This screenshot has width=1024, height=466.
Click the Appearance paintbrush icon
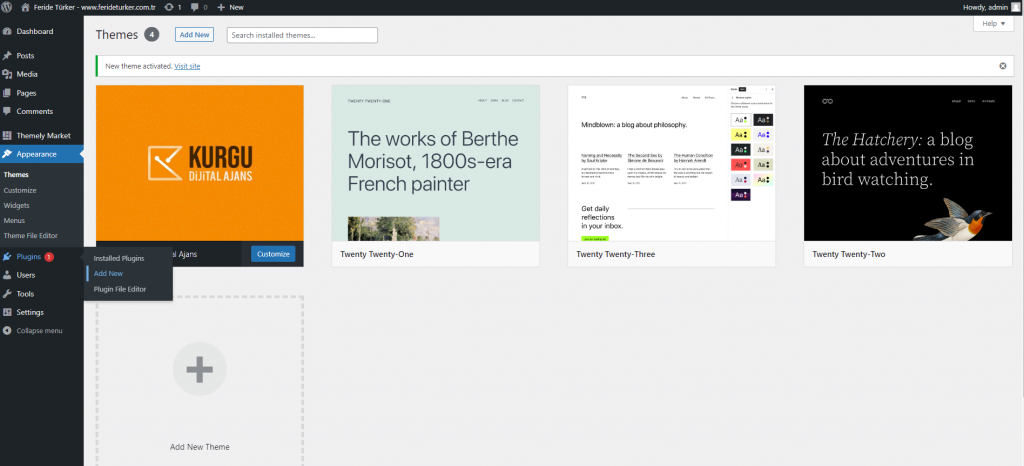7,154
